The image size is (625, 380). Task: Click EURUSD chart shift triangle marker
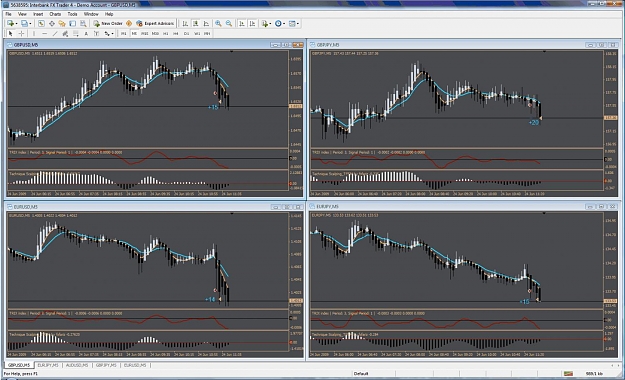pos(232,213)
